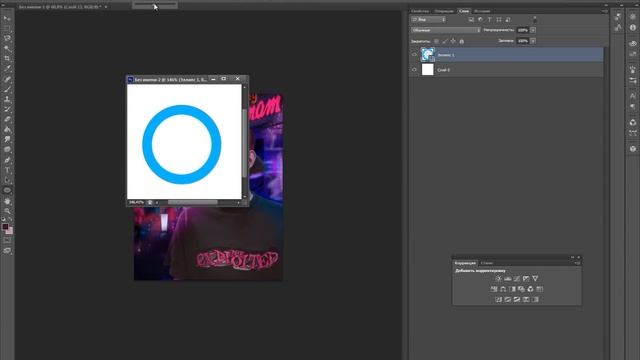The width and height of the screenshot is (640, 360).
Task: Click the zoom percentage field in floating window
Action: pyautogui.click(x=136, y=202)
